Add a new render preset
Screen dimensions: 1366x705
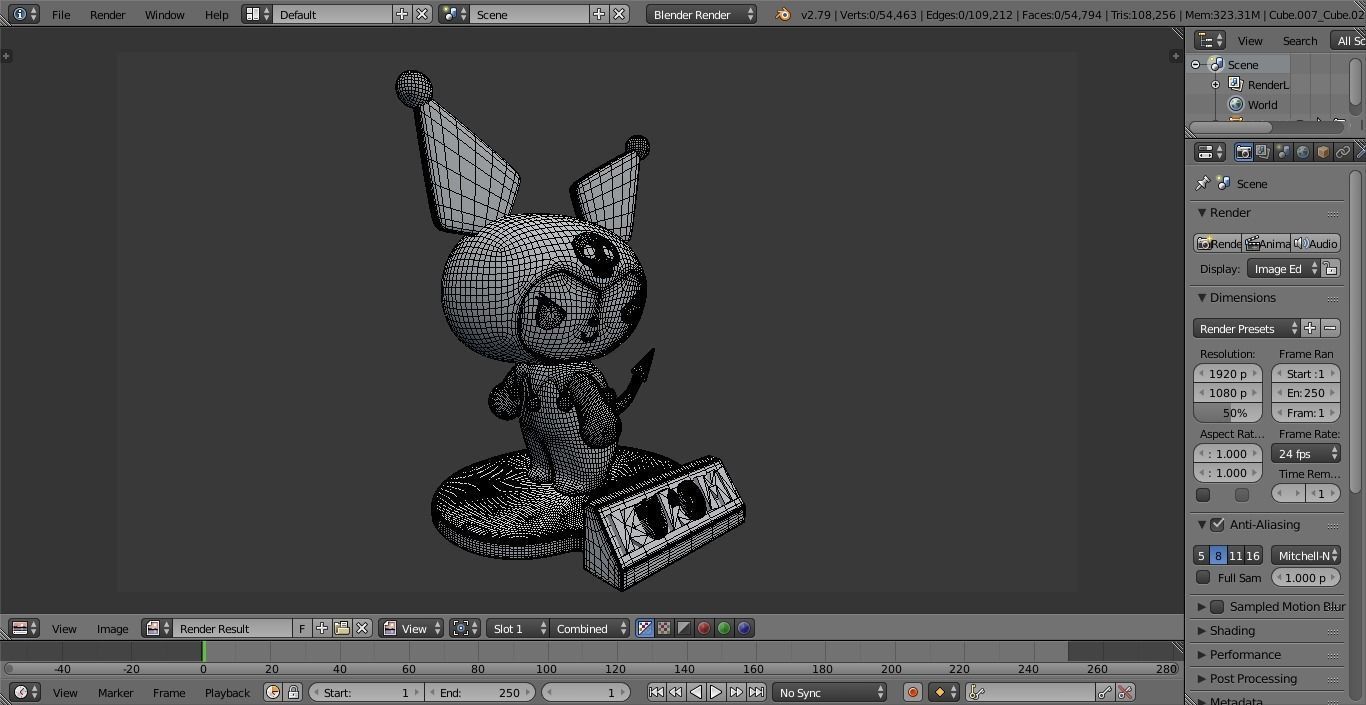1310,328
